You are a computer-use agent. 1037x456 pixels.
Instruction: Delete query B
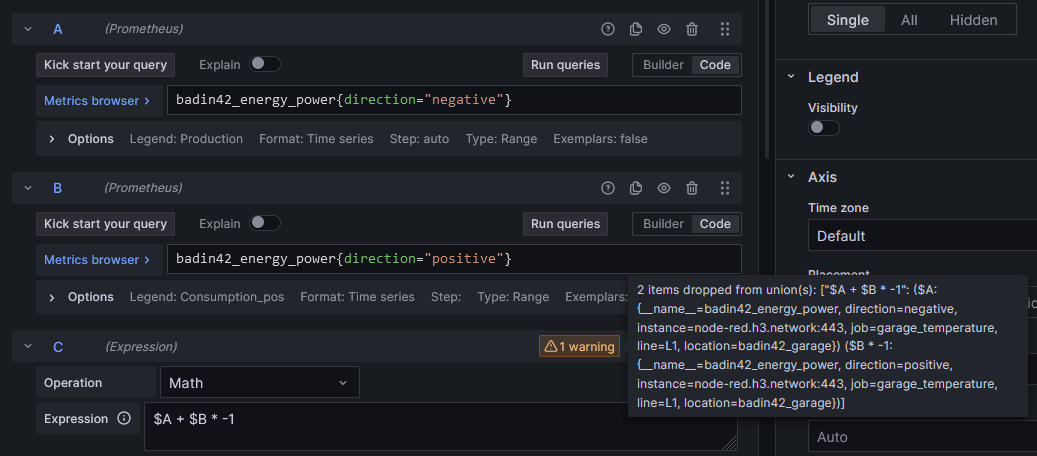pos(692,188)
